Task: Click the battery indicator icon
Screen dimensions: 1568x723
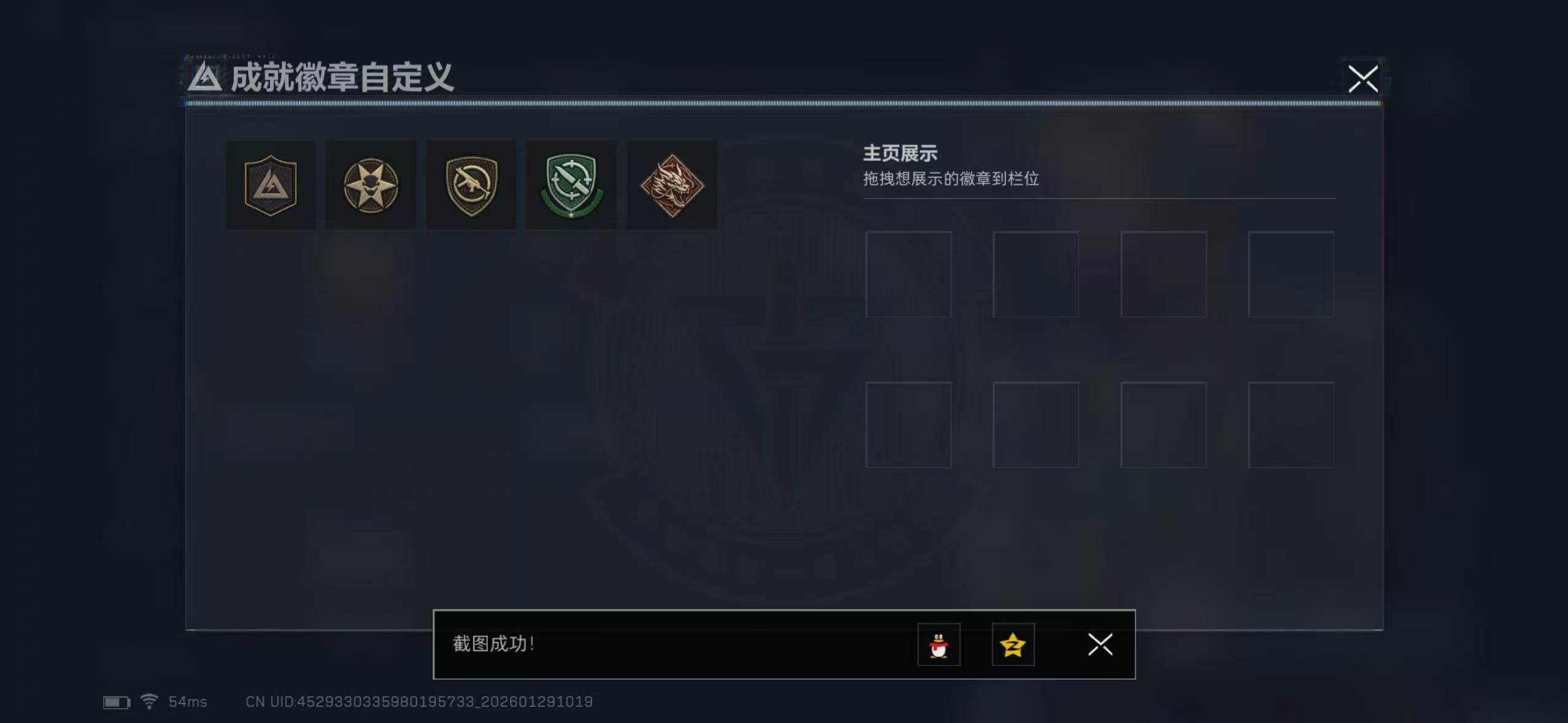Action: click(117, 702)
